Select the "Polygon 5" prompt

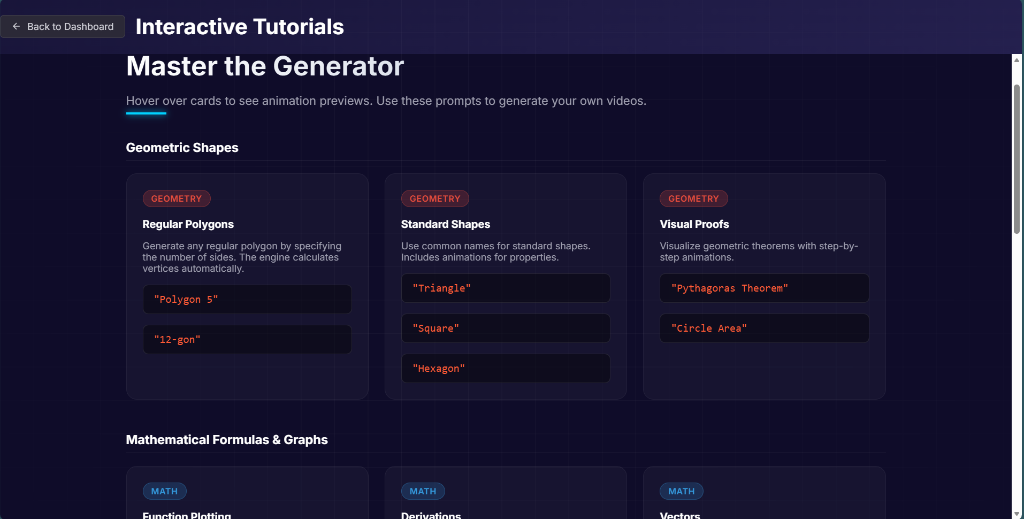[247, 299]
